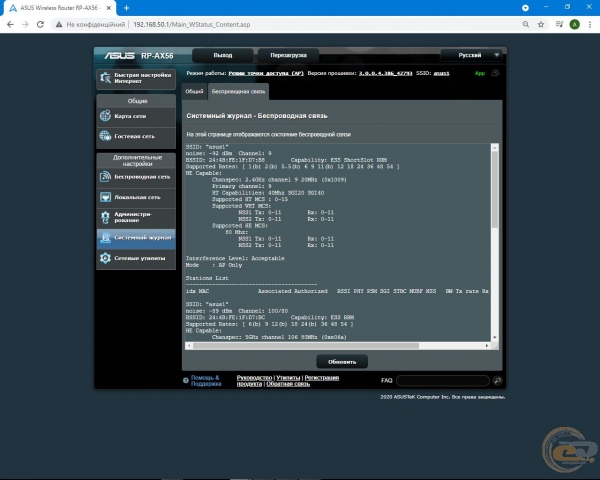Open Wireless (Беспроводная сеть) settings
The width and height of the screenshot is (600, 480).
[136, 177]
